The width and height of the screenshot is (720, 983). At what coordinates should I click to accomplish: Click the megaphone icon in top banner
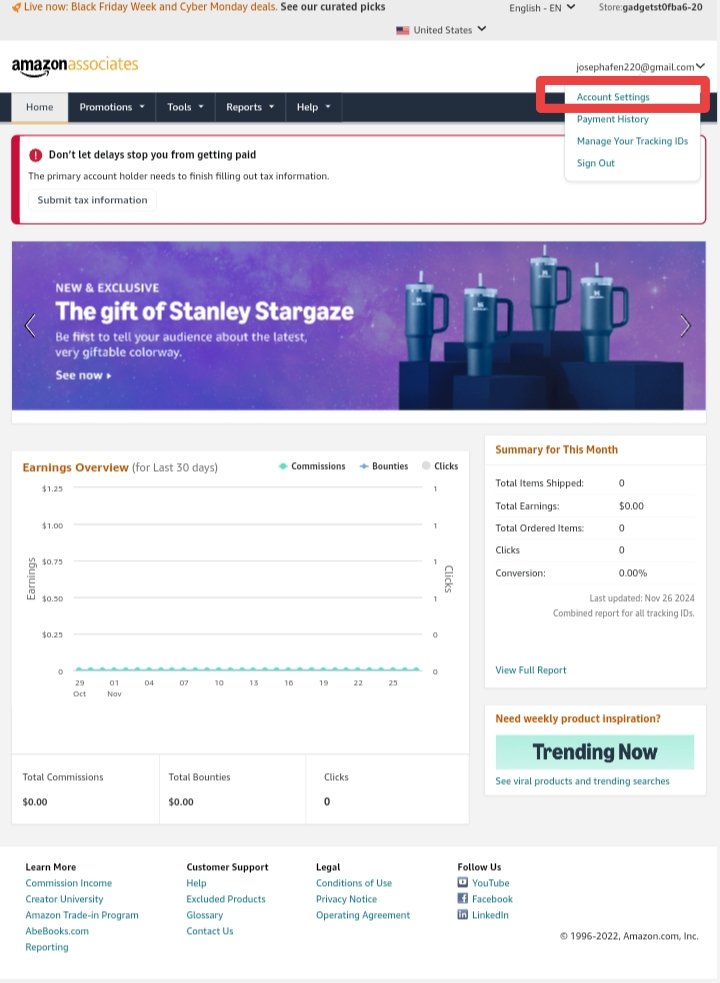(16, 8)
